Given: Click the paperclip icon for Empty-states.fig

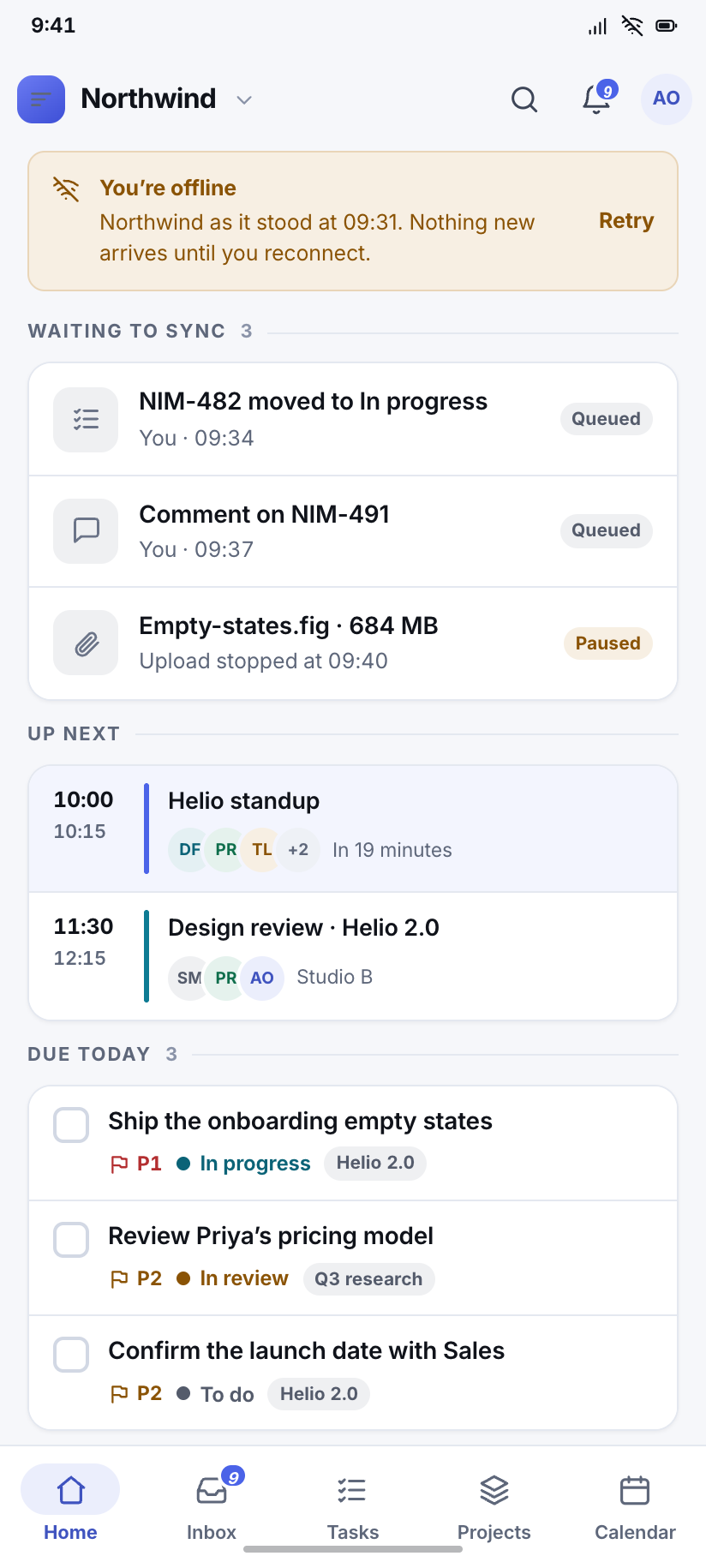Looking at the screenshot, I should pos(86,643).
